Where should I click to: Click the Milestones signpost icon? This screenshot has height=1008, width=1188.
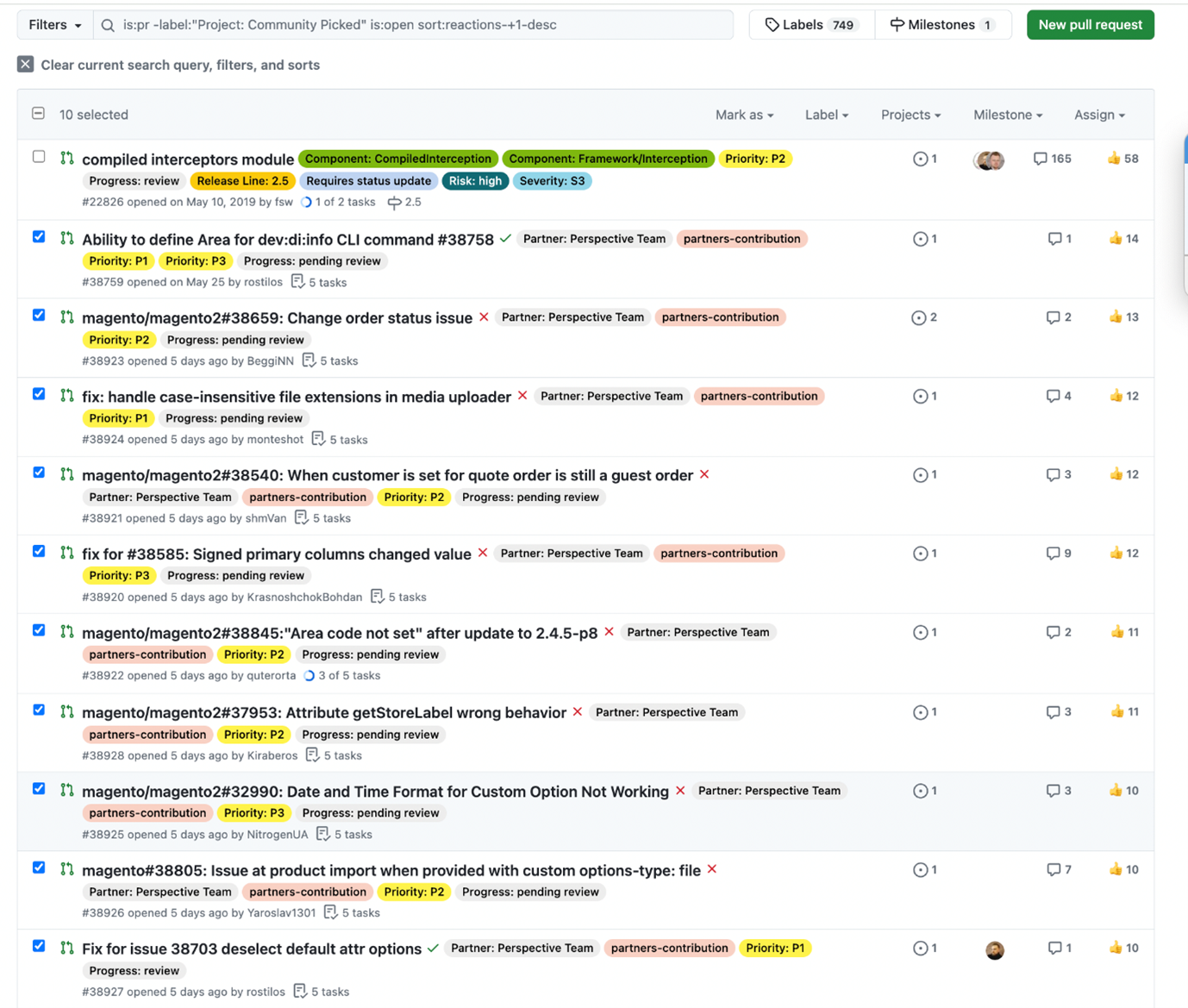(897, 24)
